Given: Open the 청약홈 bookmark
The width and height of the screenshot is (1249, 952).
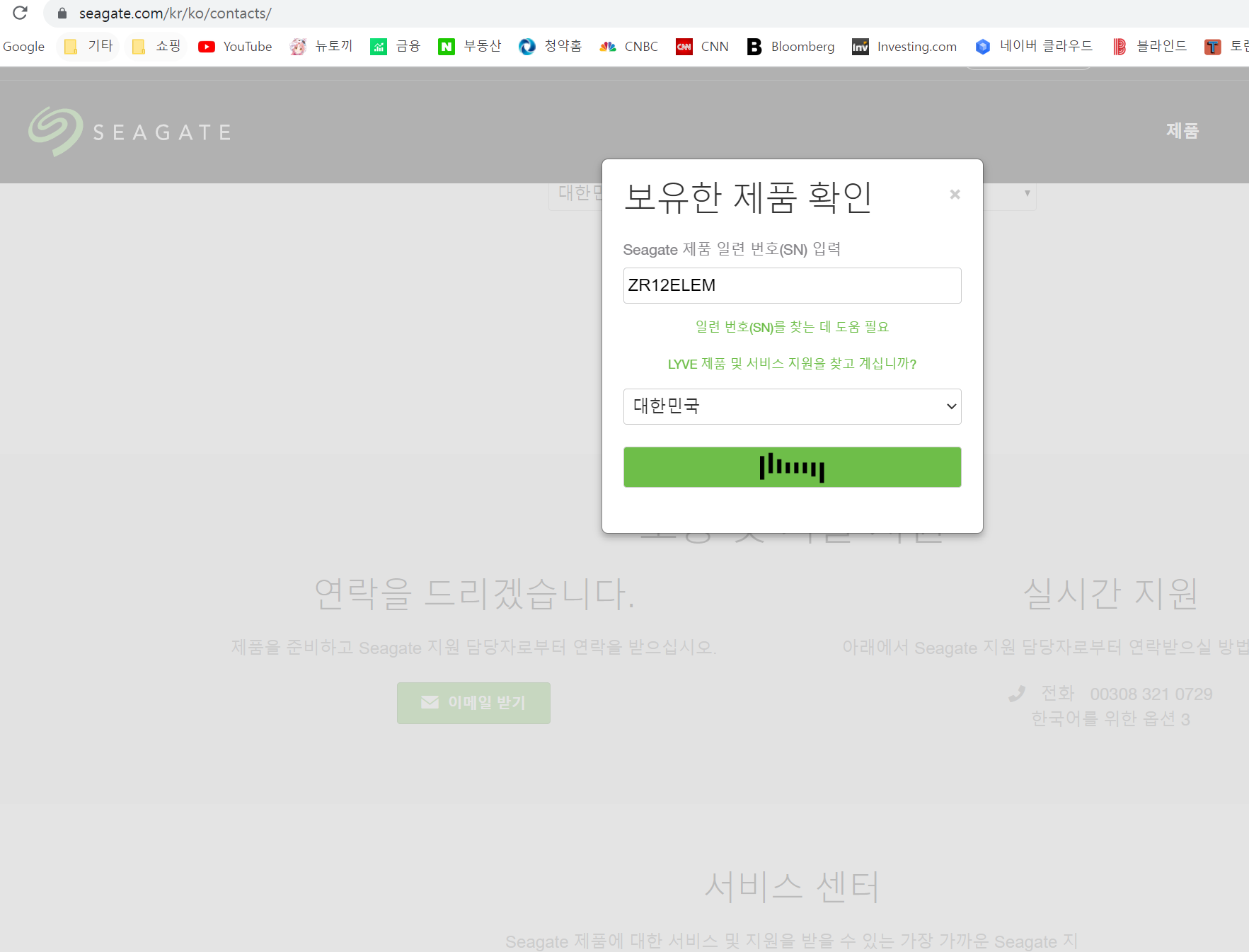Looking at the screenshot, I should 550,47.
